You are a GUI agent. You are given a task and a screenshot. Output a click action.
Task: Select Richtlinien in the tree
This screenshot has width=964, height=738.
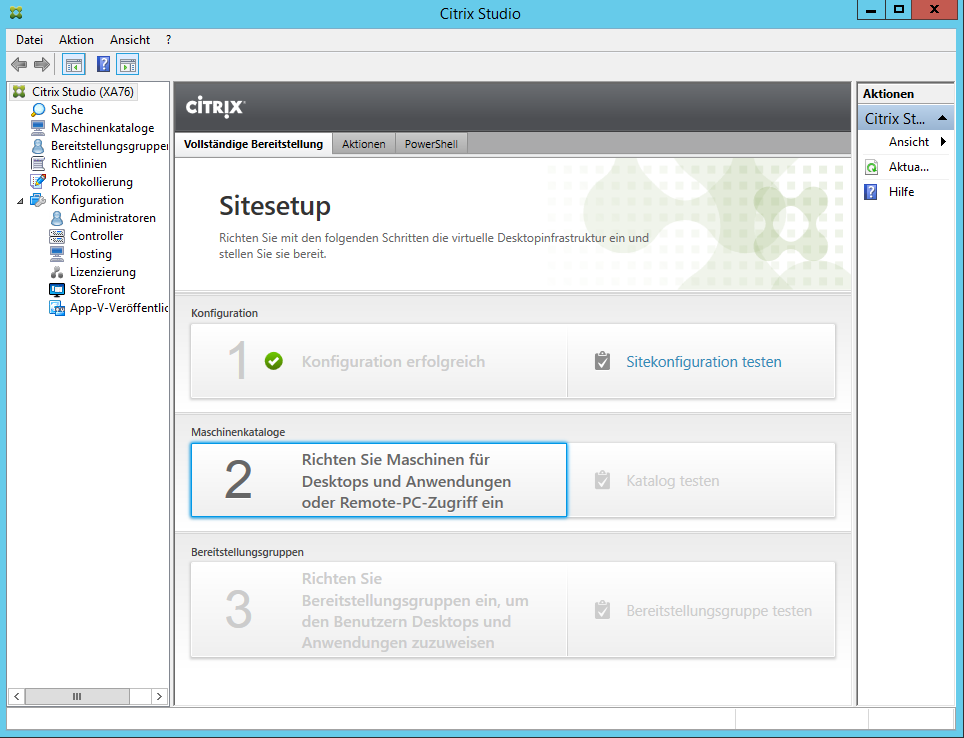click(x=79, y=164)
